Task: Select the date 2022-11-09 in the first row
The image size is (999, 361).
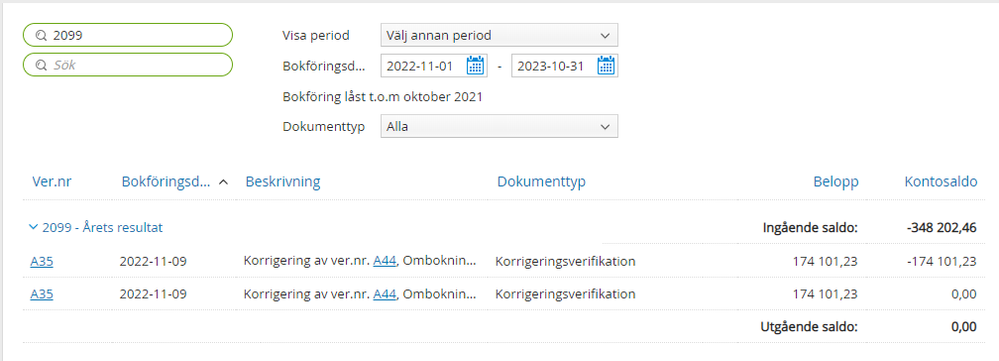Action: pyautogui.click(x=153, y=261)
